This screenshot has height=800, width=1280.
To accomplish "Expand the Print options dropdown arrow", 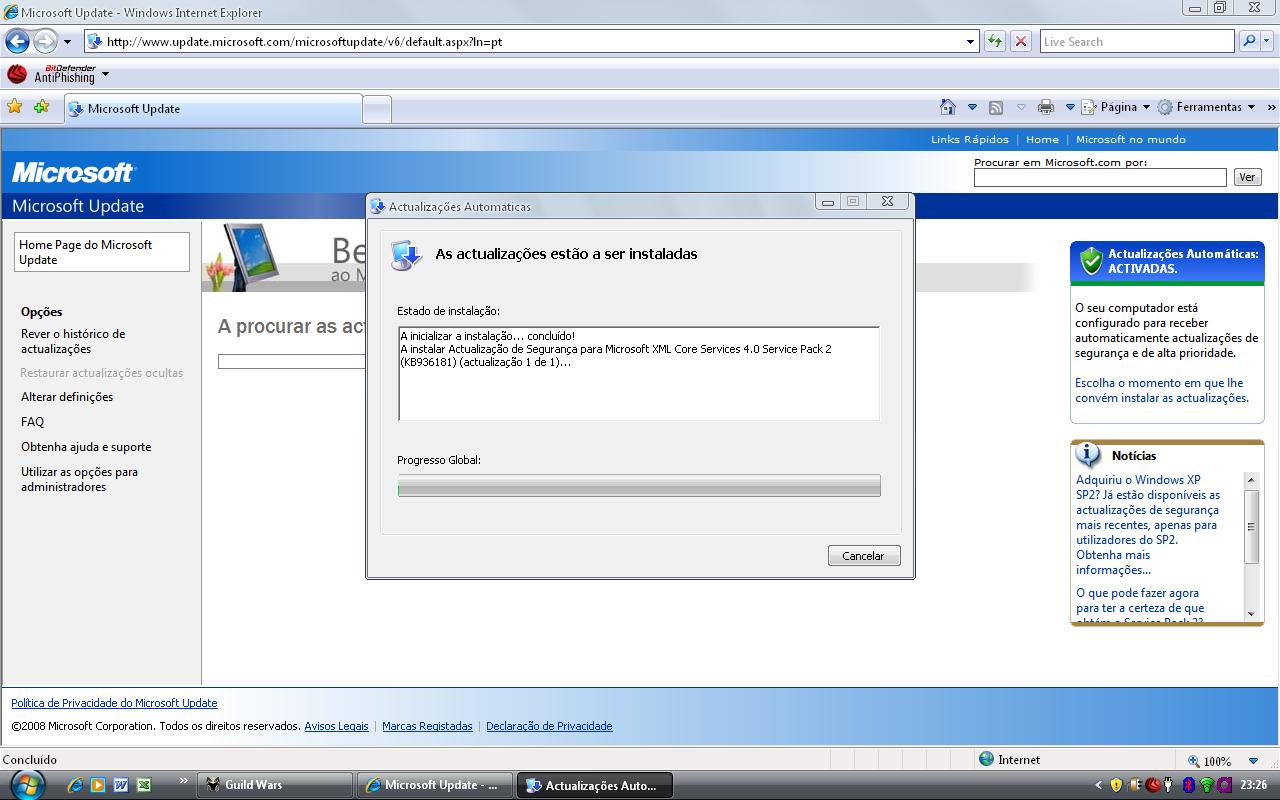I will 1069,107.
